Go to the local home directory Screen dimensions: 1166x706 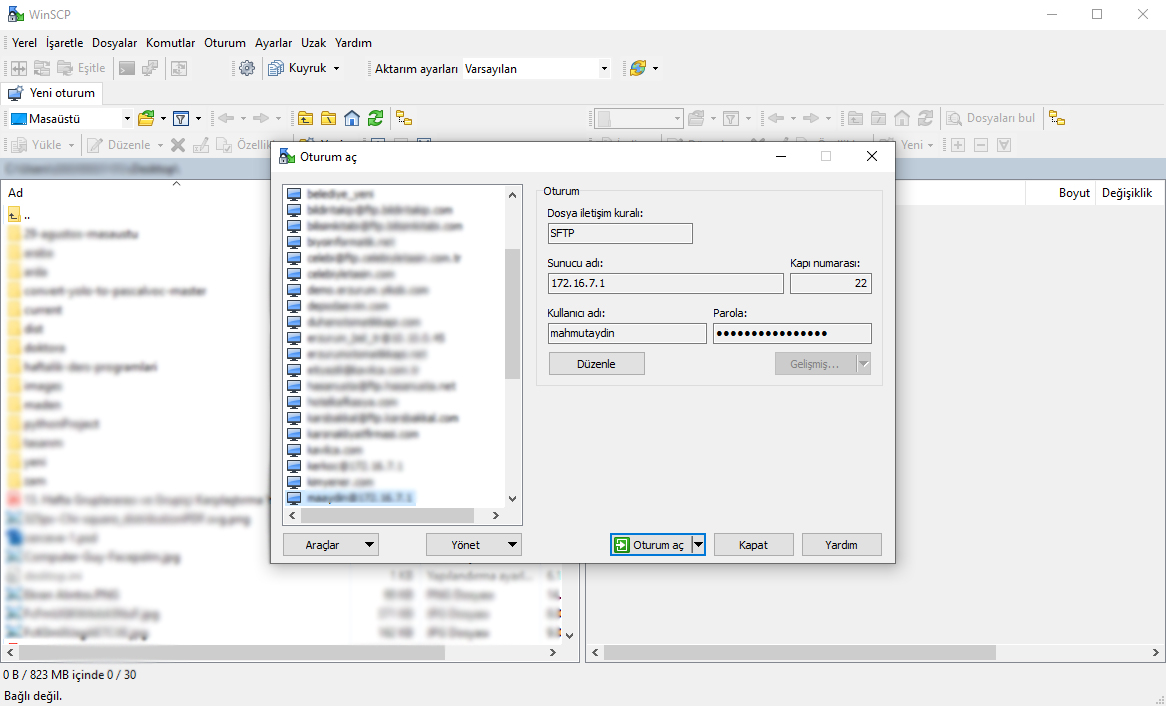coord(352,118)
